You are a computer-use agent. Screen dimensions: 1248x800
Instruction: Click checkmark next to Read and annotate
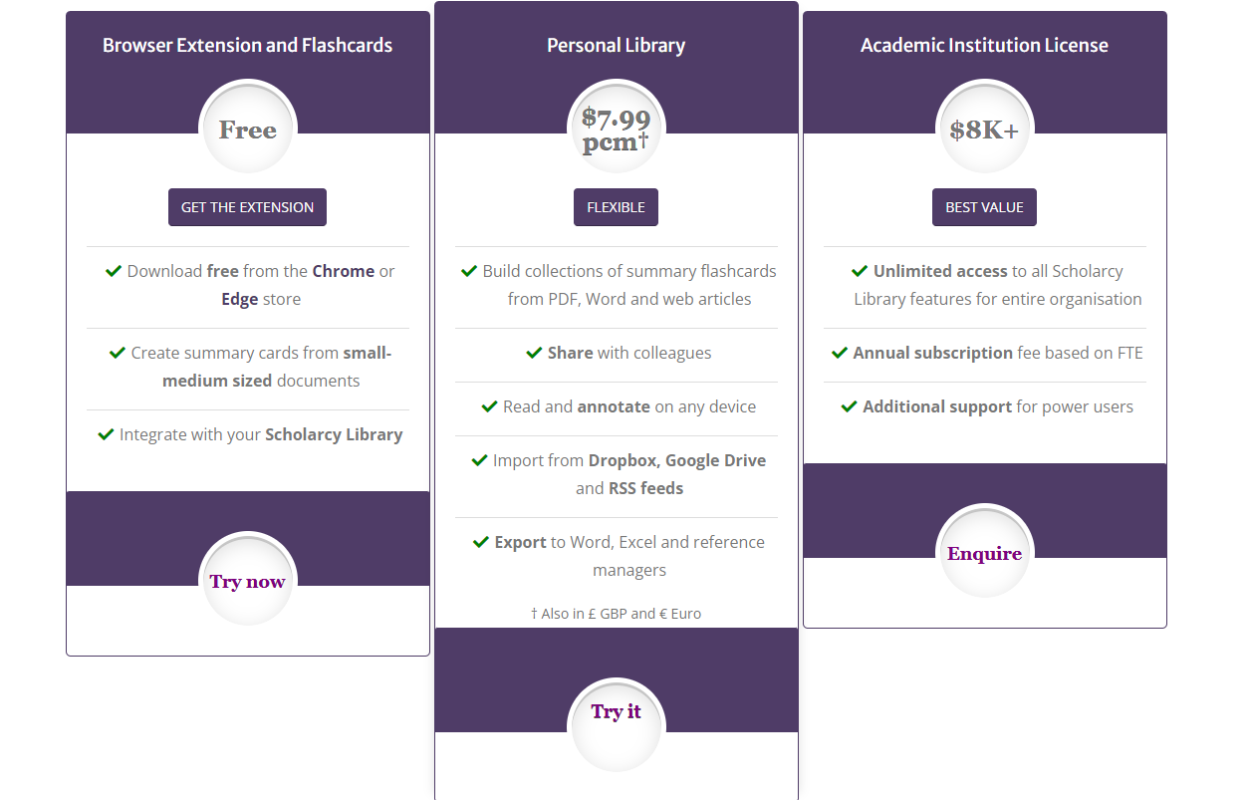(x=489, y=407)
